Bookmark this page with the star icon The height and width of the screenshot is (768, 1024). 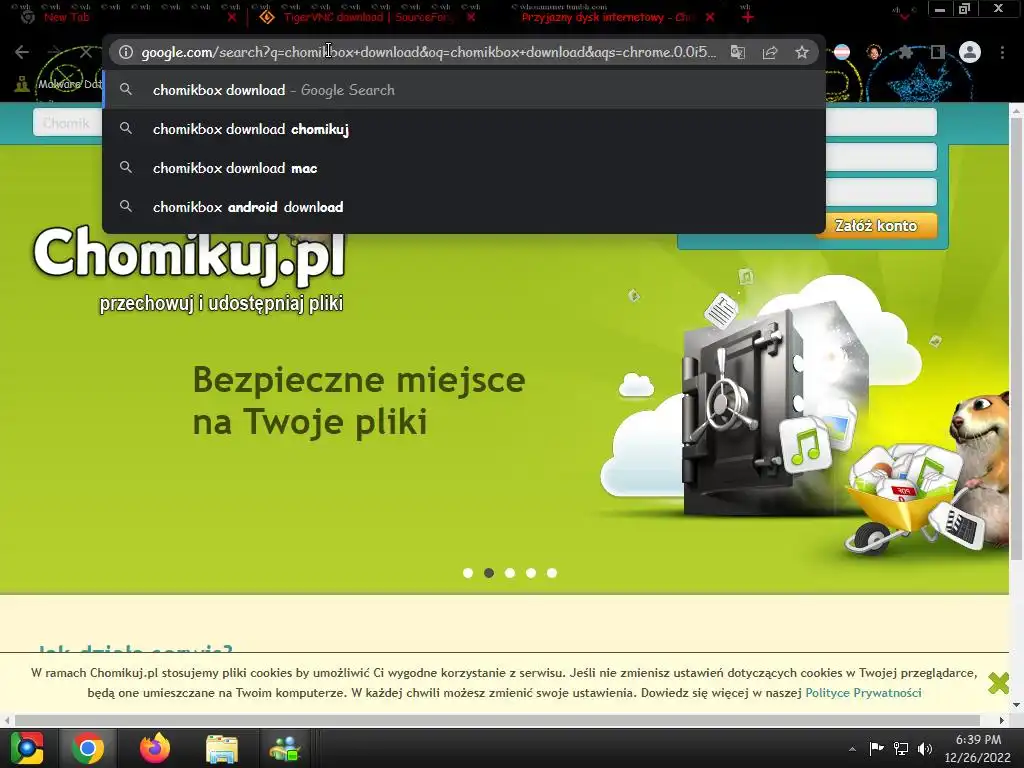[802, 52]
